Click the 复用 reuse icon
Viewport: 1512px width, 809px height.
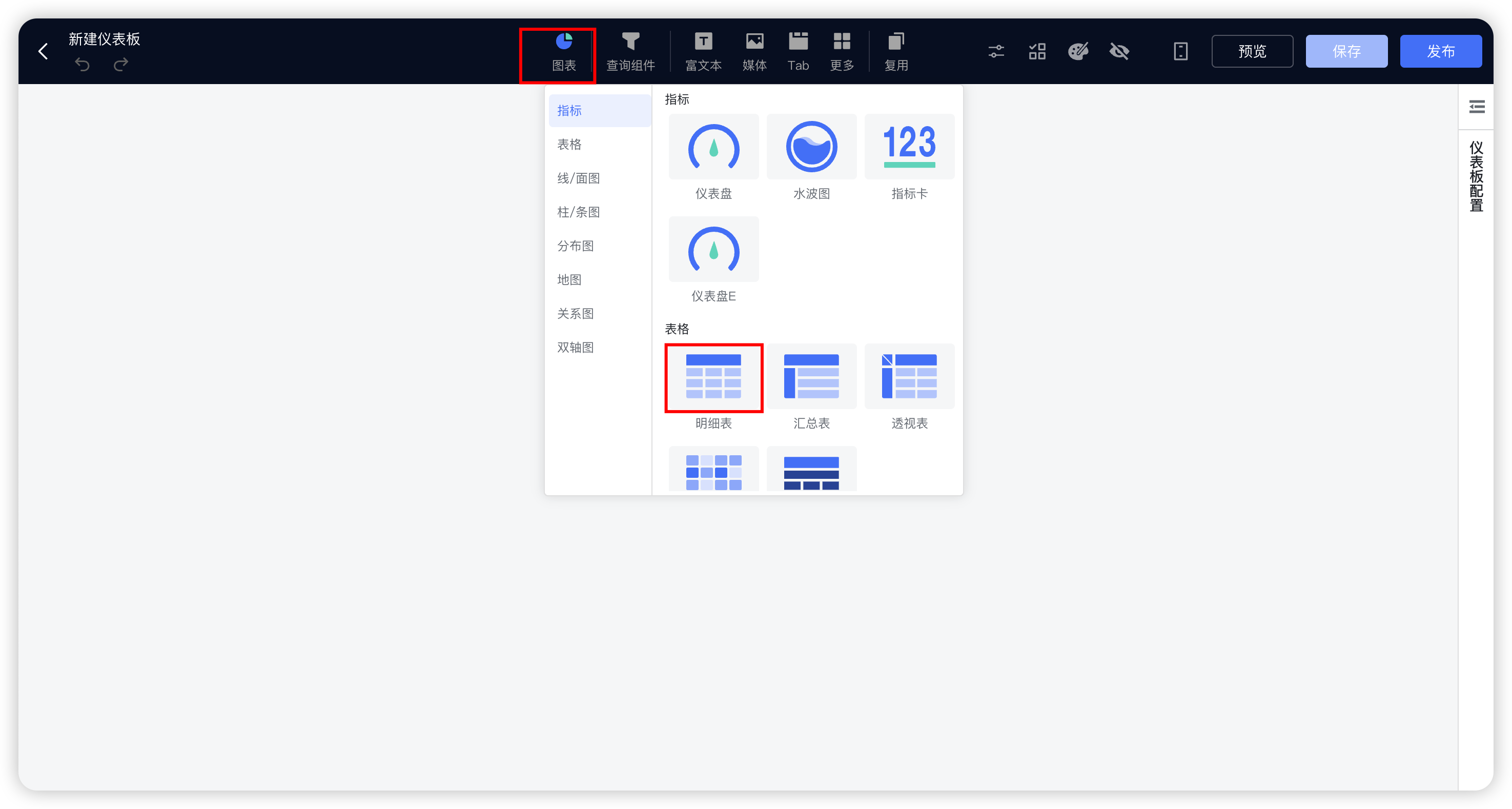pos(896,42)
